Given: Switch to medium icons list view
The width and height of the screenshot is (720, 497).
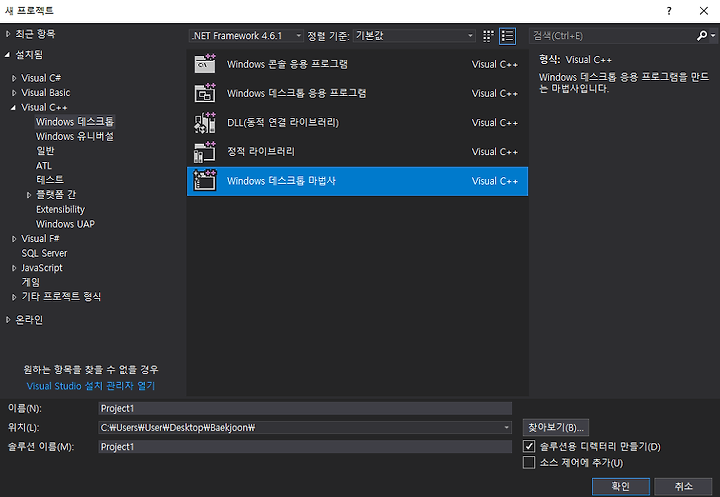Looking at the screenshot, I should pyautogui.click(x=507, y=36).
